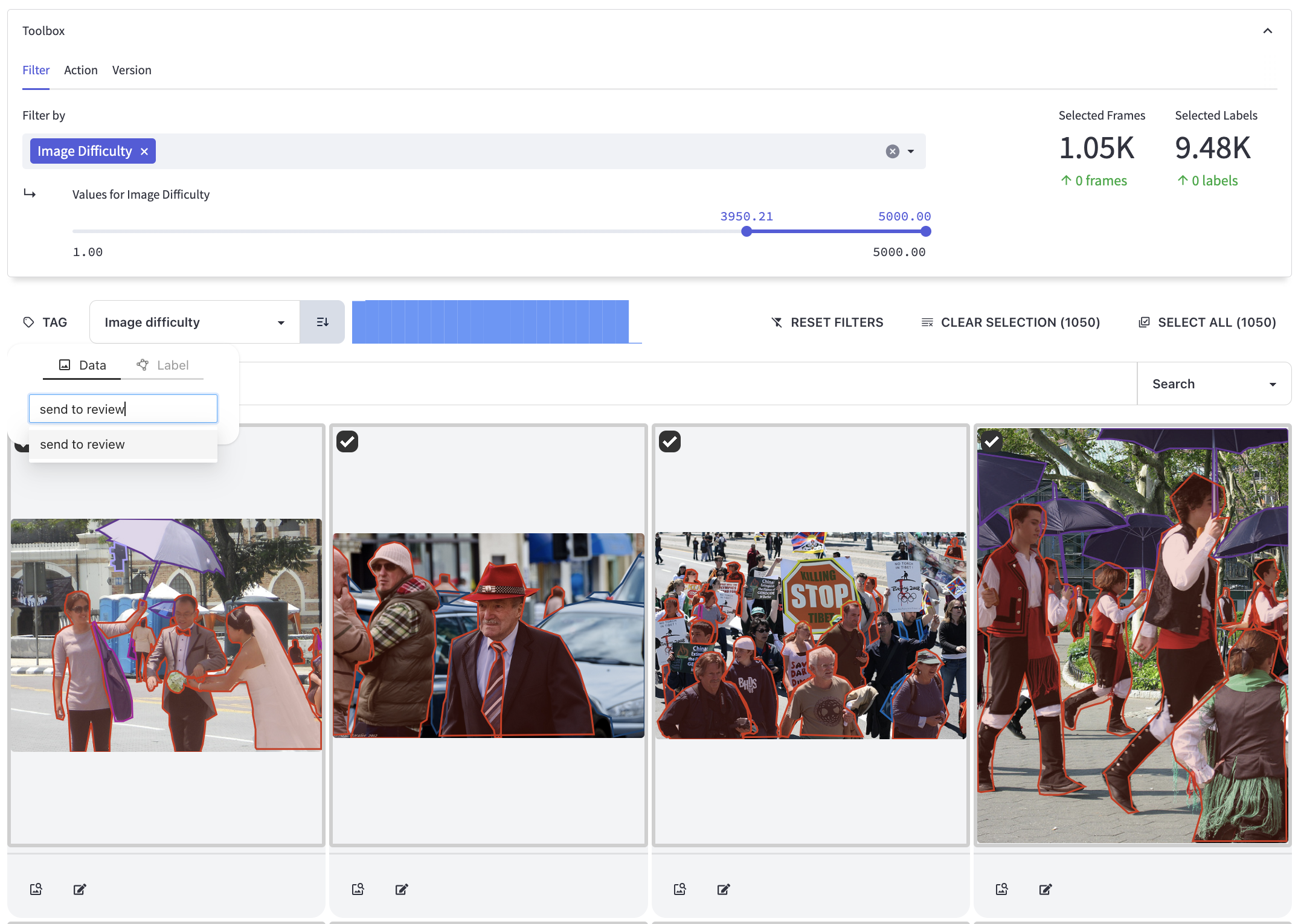1301x924 pixels.
Task: Click edit icon under red hat card
Action: click(x=402, y=889)
